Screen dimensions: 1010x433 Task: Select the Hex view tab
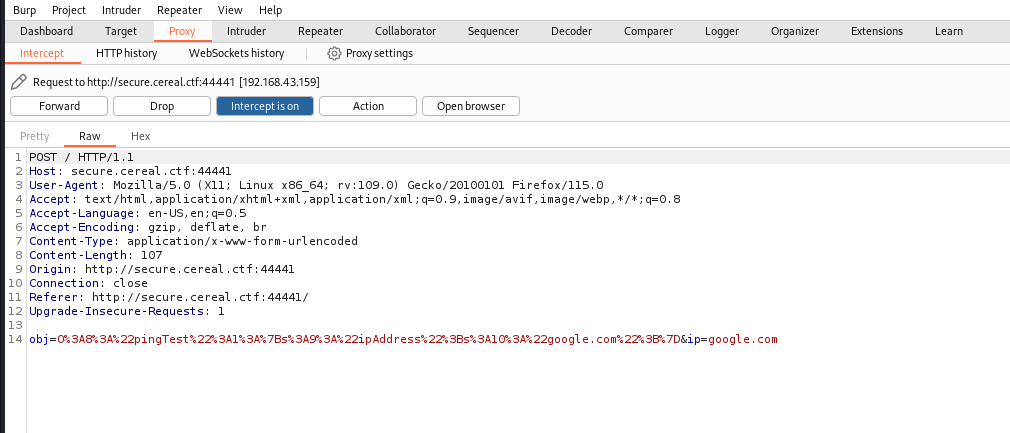coord(140,136)
